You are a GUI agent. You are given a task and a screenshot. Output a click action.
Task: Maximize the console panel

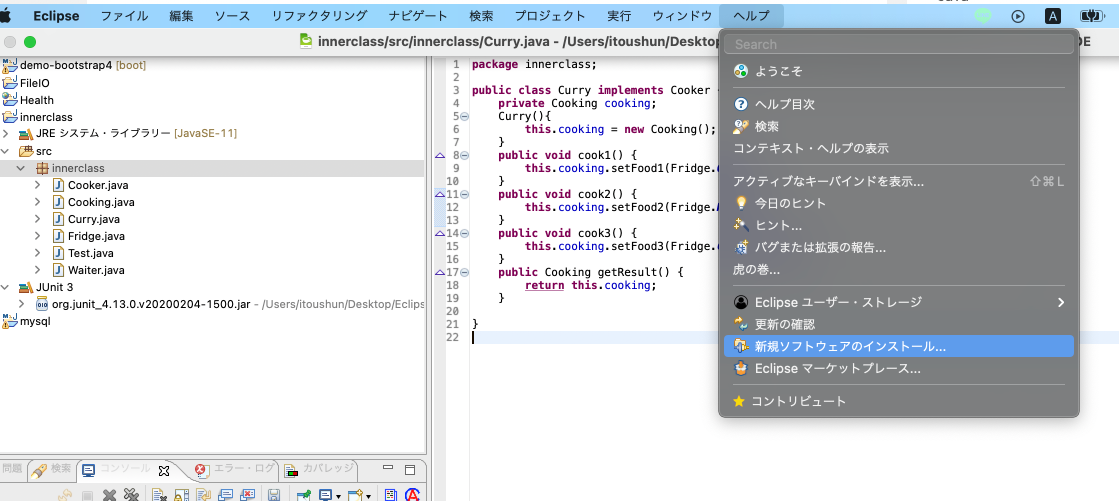[410, 470]
